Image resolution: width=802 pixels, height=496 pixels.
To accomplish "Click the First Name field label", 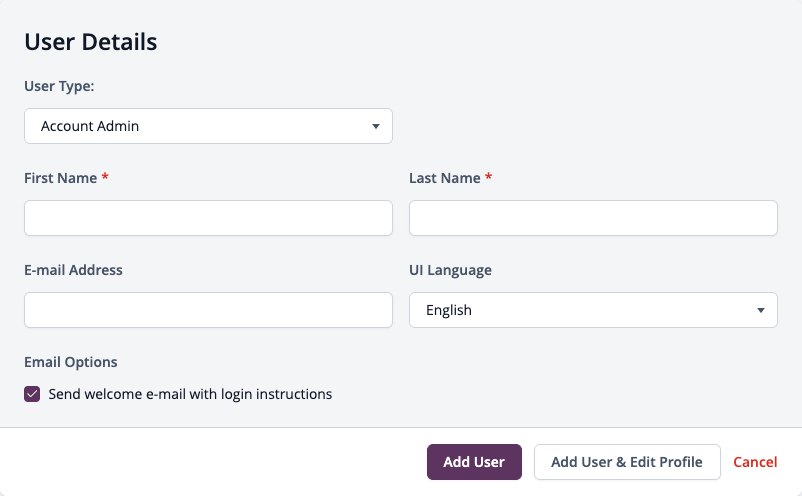I will [60, 178].
